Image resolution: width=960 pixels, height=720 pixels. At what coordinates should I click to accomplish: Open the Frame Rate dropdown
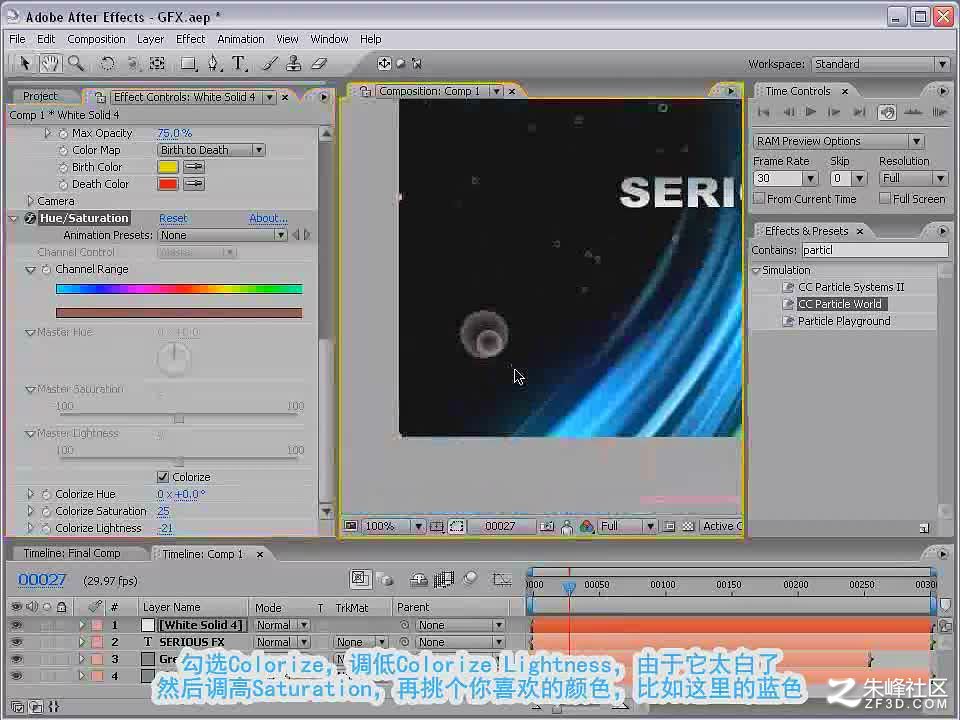(810, 178)
